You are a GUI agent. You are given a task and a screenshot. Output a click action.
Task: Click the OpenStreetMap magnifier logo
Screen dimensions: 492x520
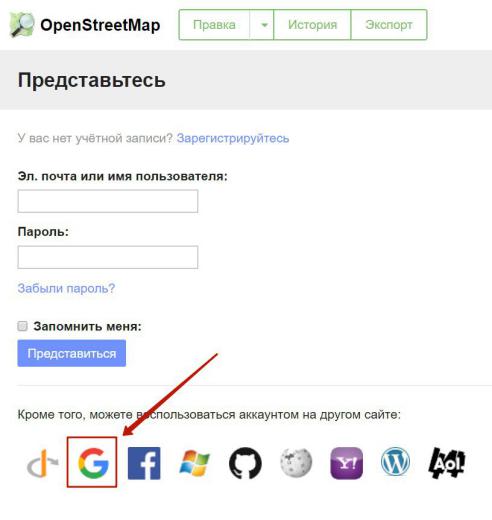(22, 25)
